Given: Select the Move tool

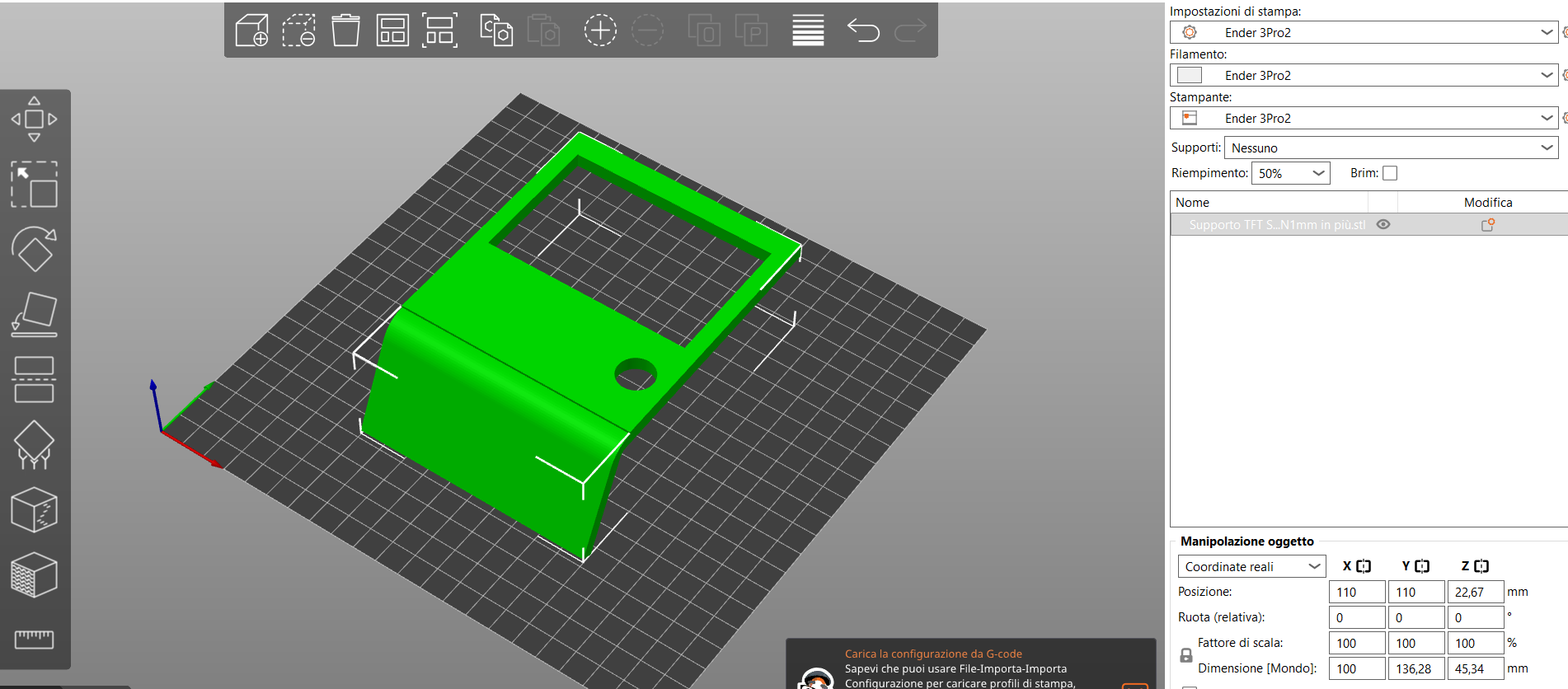Looking at the screenshot, I should [x=34, y=120].
